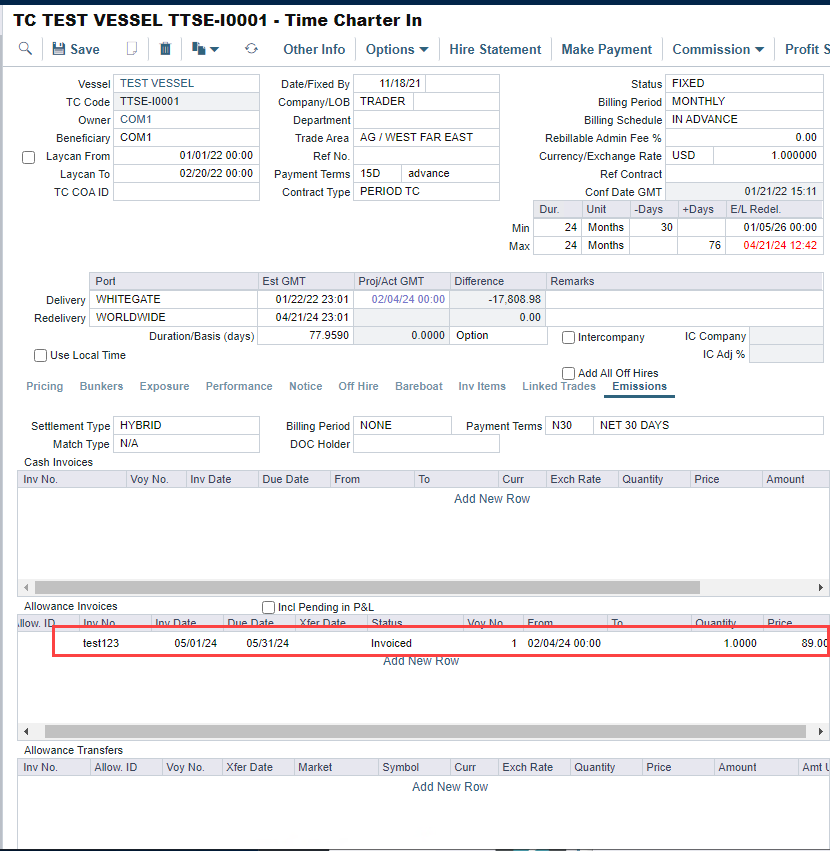This screenshot has height=851, width=830.
Task: Click the Hire Statement button
Action: 495,49
